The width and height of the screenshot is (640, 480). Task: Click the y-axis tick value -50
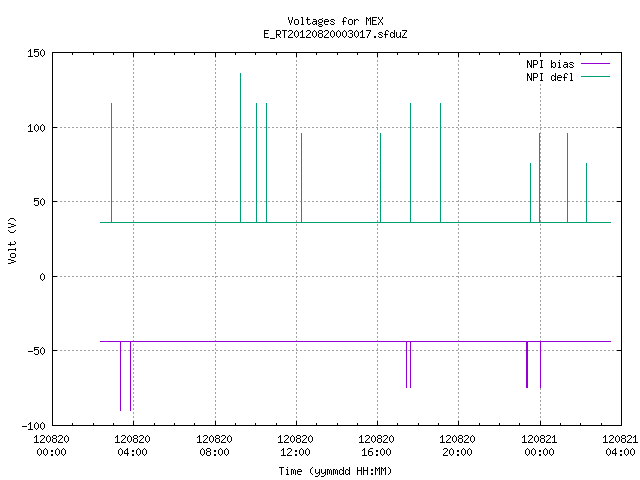click(x=36, y=351)
